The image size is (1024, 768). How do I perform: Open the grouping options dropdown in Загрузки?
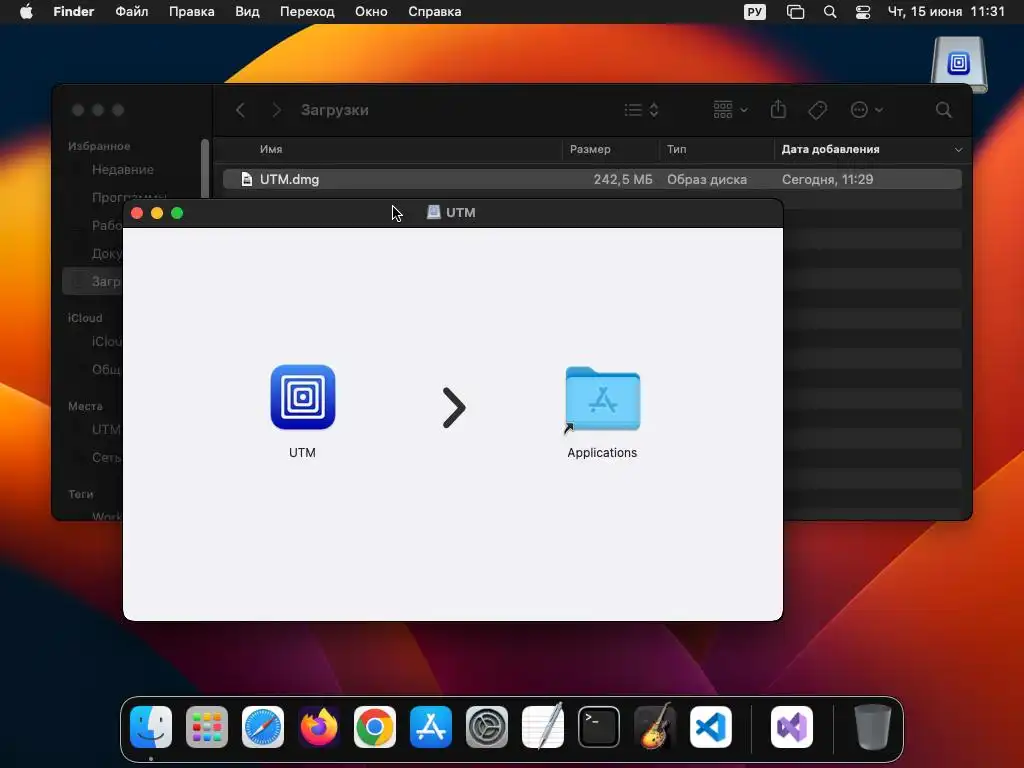tap(730, 110)
